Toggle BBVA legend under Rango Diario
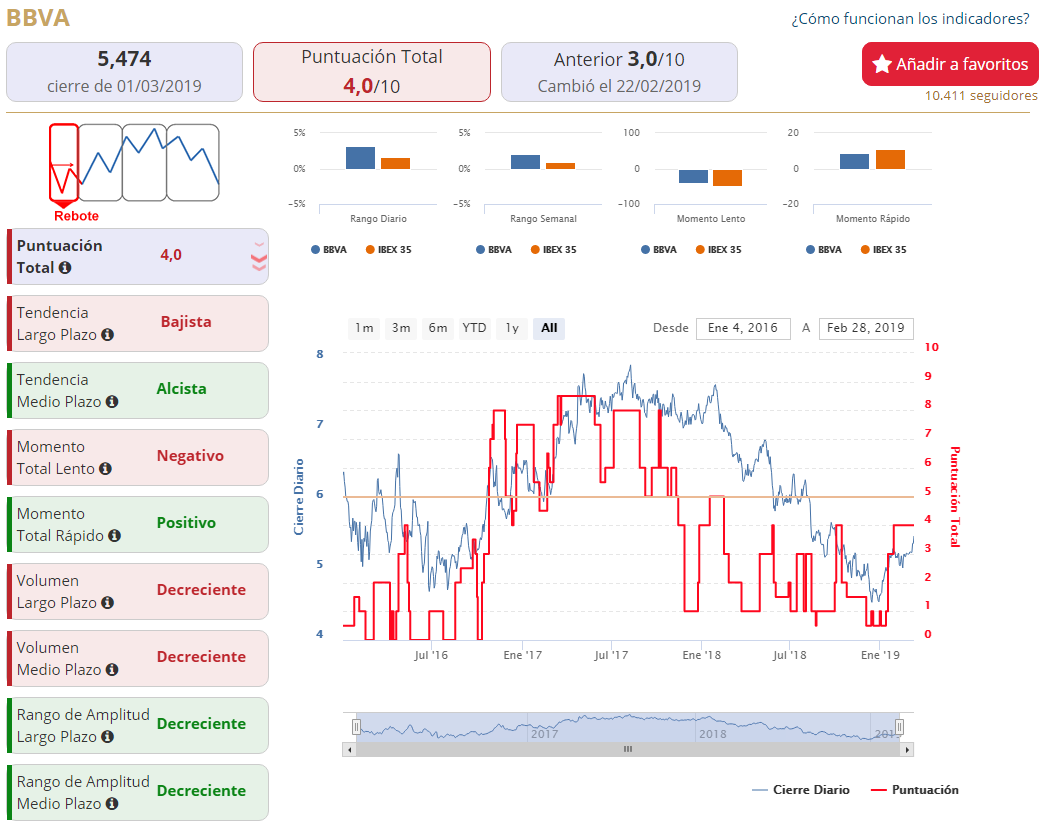The width and height of the screenshot is (1046, 832). pos(329,250)
